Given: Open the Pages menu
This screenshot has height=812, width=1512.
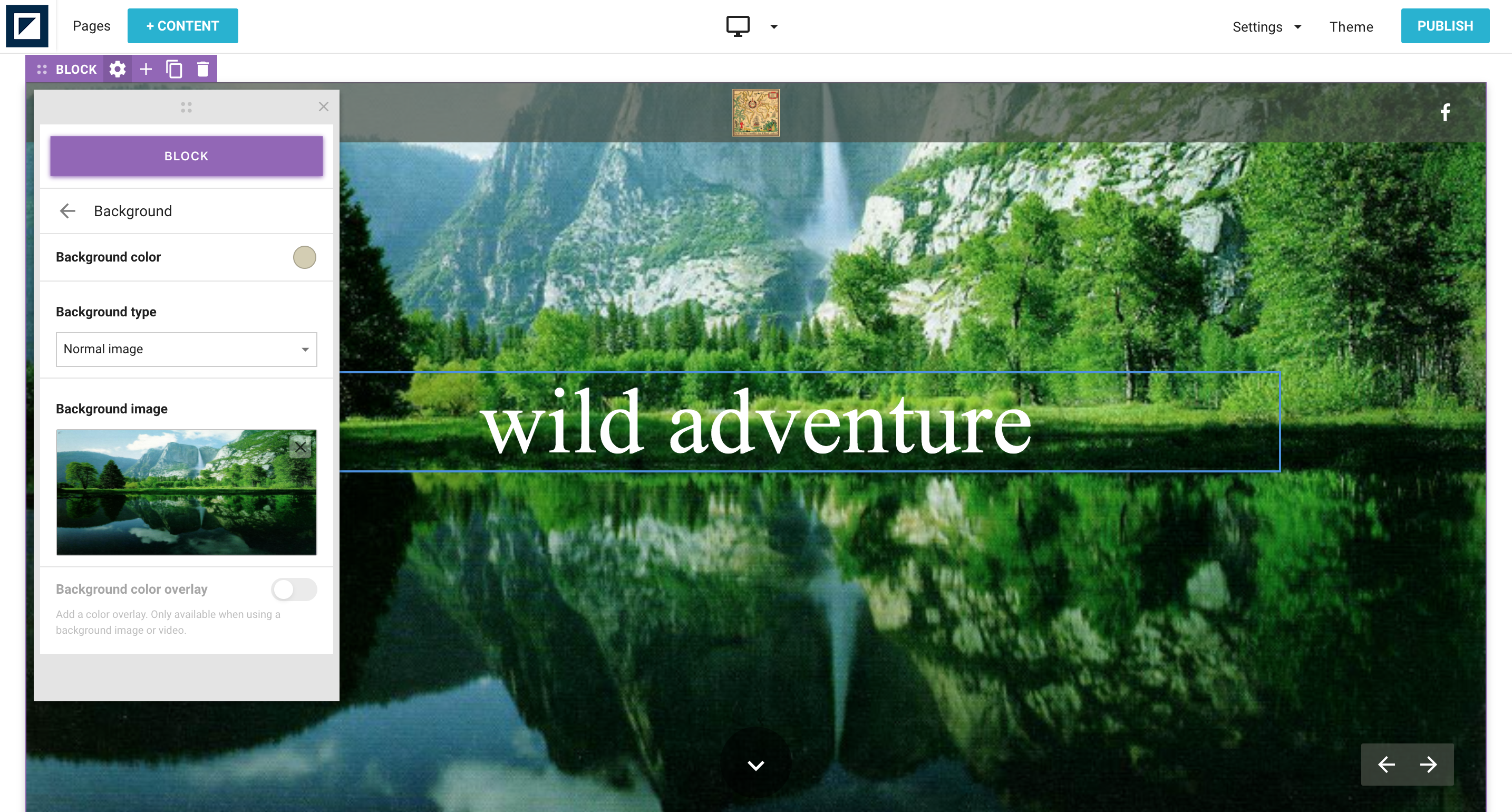Looking at the screenshot, I should pos(92,26).
